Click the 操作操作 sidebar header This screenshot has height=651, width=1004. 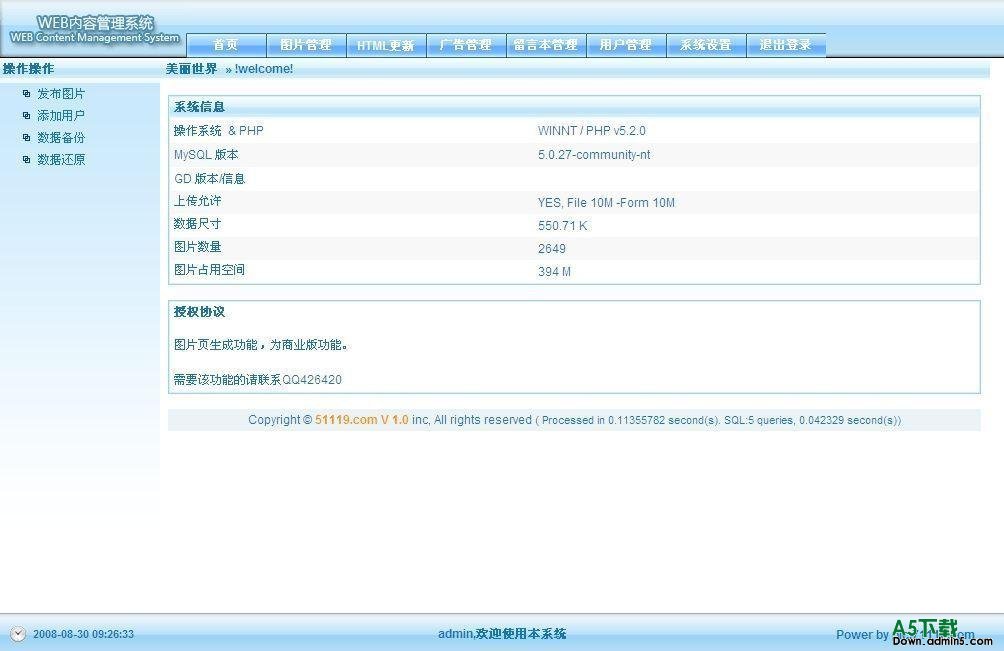(x=28, y=68)
